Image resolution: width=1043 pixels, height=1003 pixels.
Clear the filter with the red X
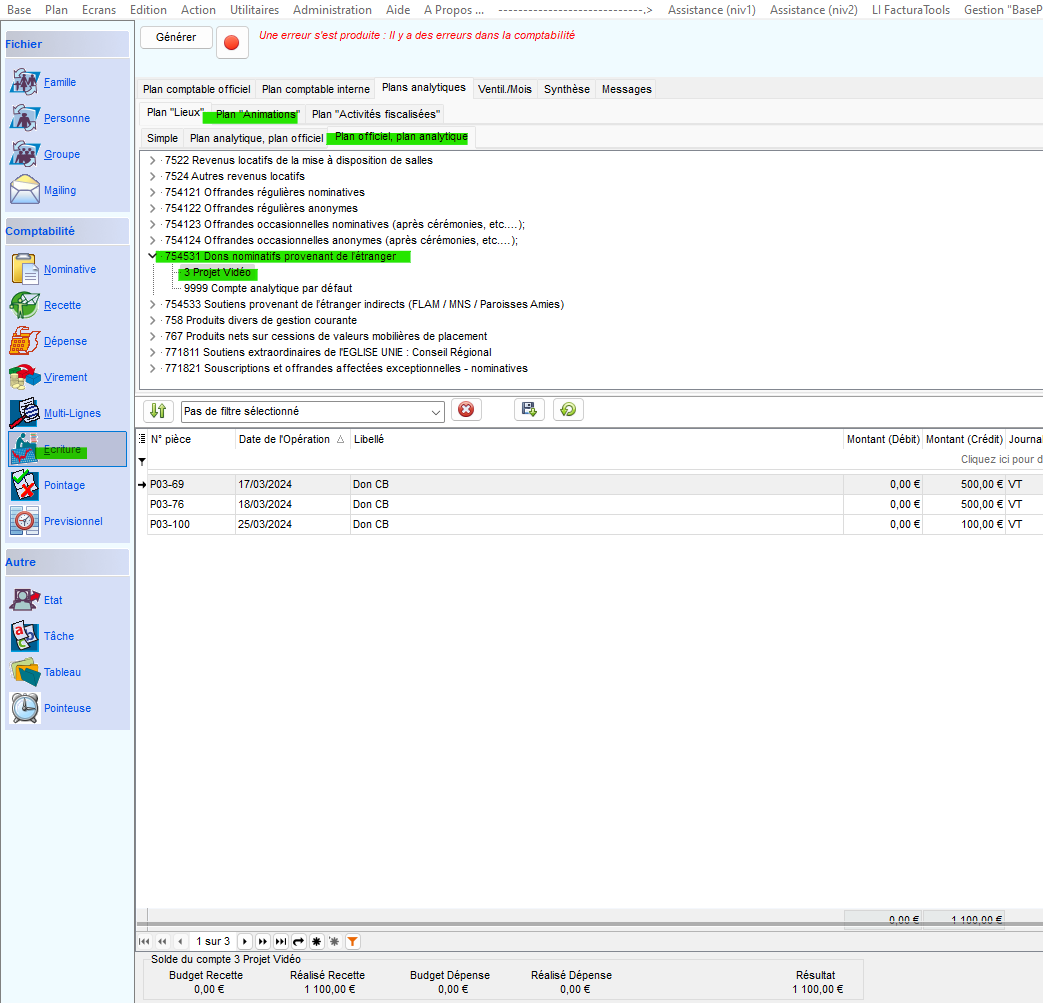tap(465, 410)
